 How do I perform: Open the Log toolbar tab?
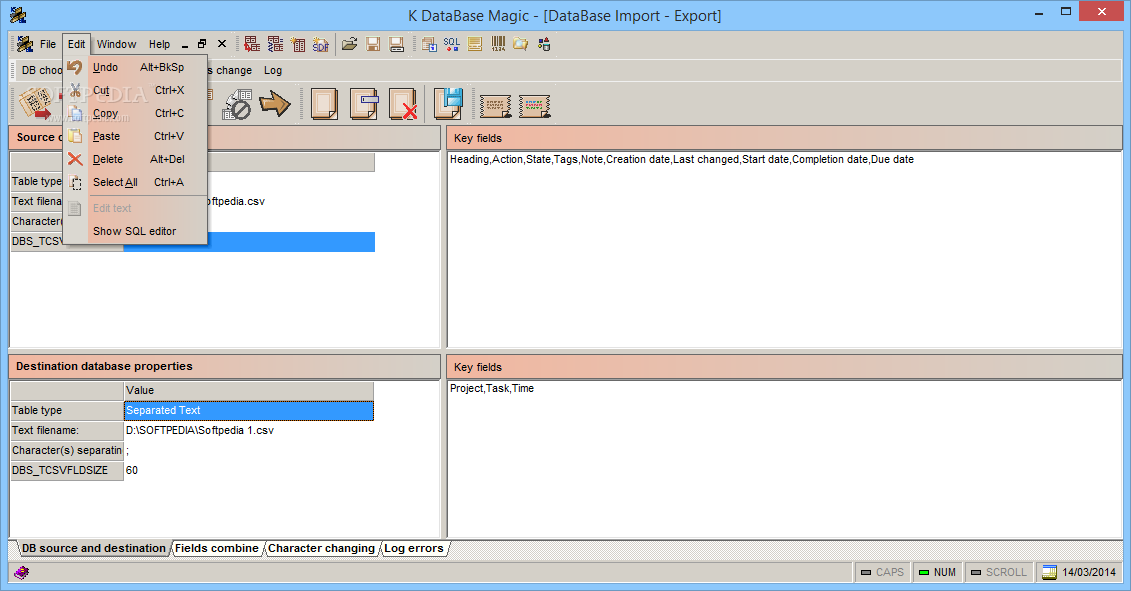[x=273, y=70]
